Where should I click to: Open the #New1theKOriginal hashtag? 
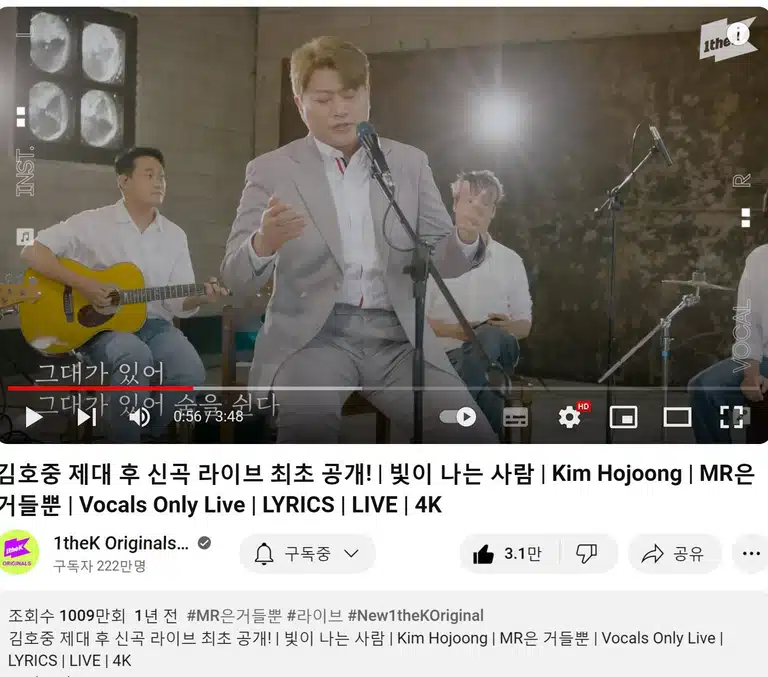coord(415,616)
